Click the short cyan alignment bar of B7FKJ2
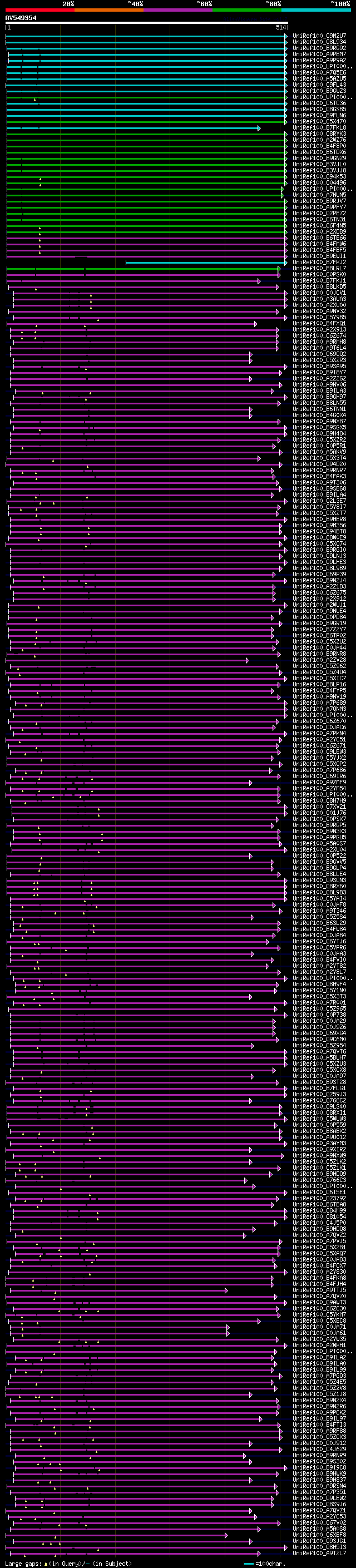 click(206, 263)
